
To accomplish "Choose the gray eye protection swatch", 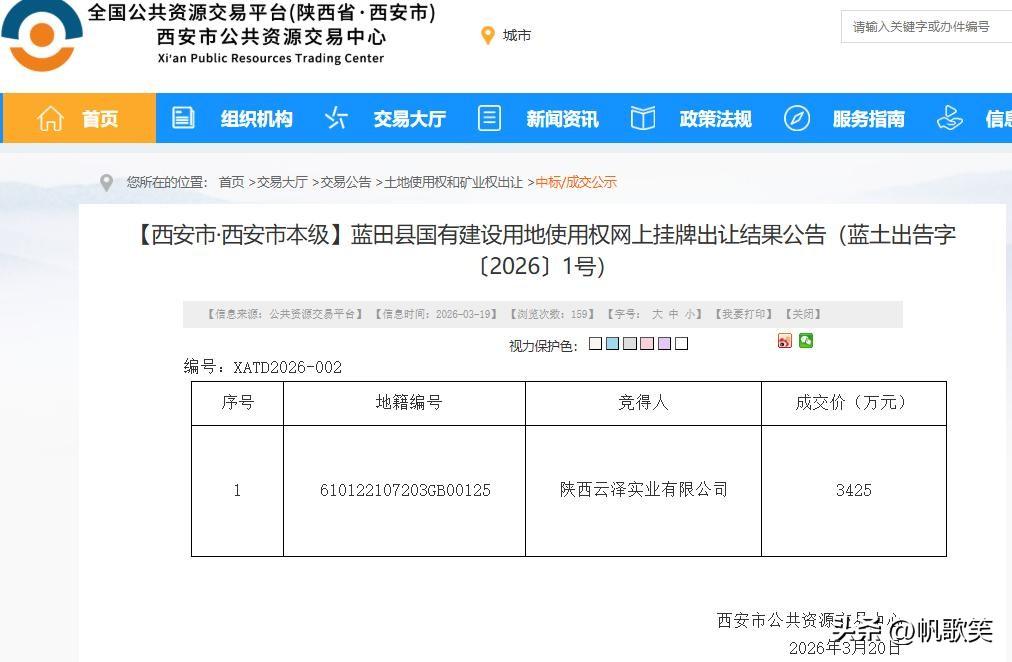I will point(630,343).
